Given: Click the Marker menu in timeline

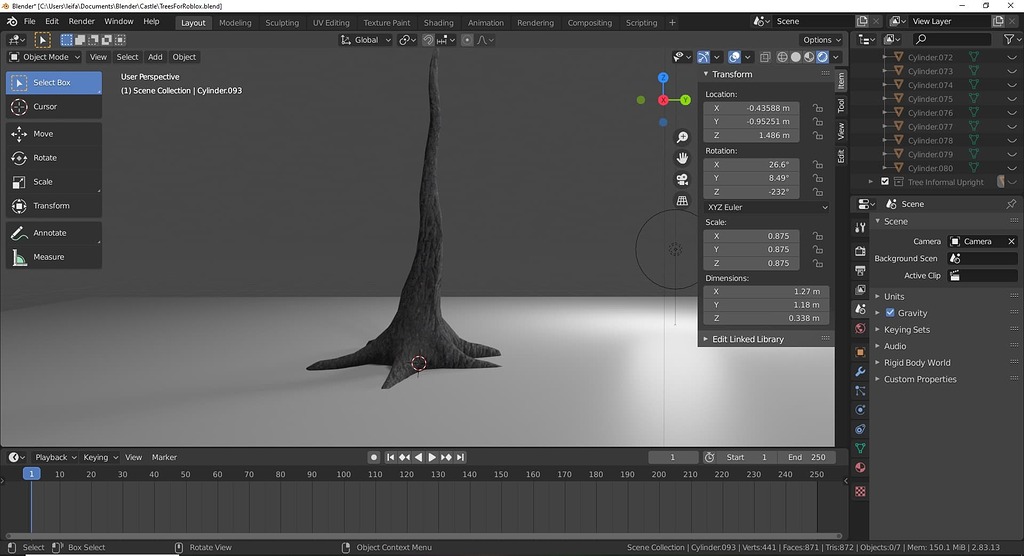Looking at the screenshot, I should tap(164, 457).
